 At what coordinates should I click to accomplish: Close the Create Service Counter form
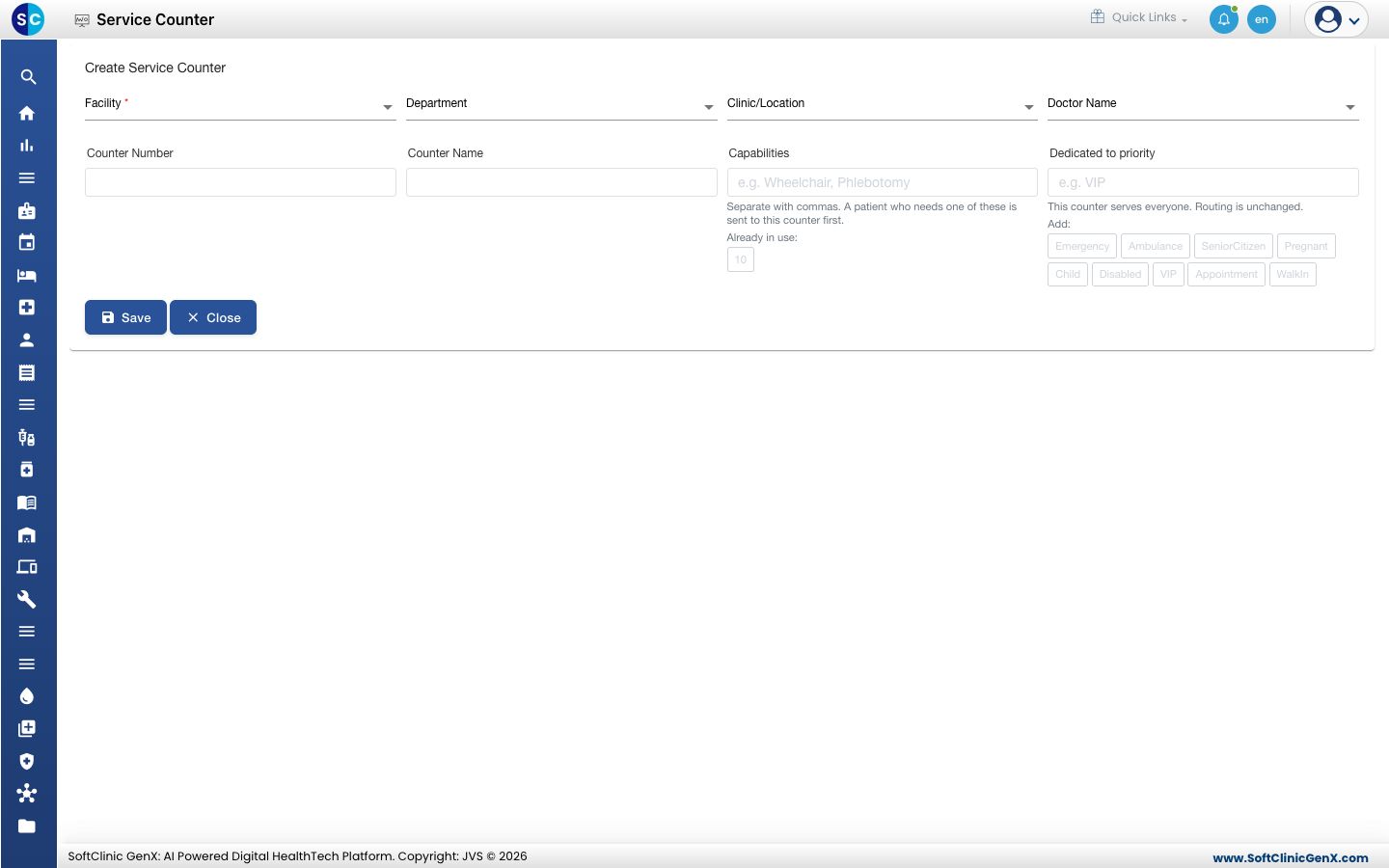click(x=213, y=317)
